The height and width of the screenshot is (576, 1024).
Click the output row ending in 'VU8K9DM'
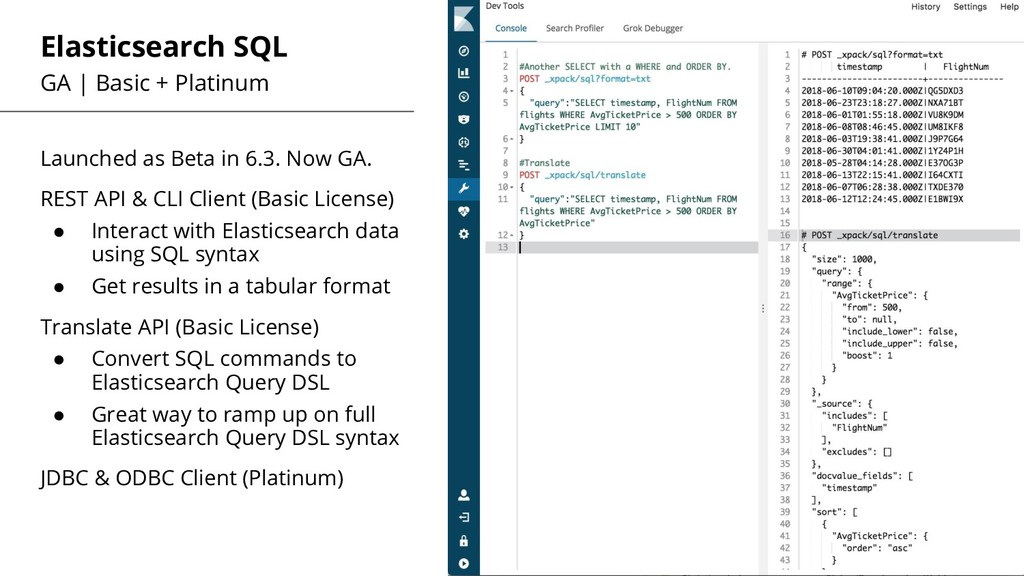[x=882, y=115]
